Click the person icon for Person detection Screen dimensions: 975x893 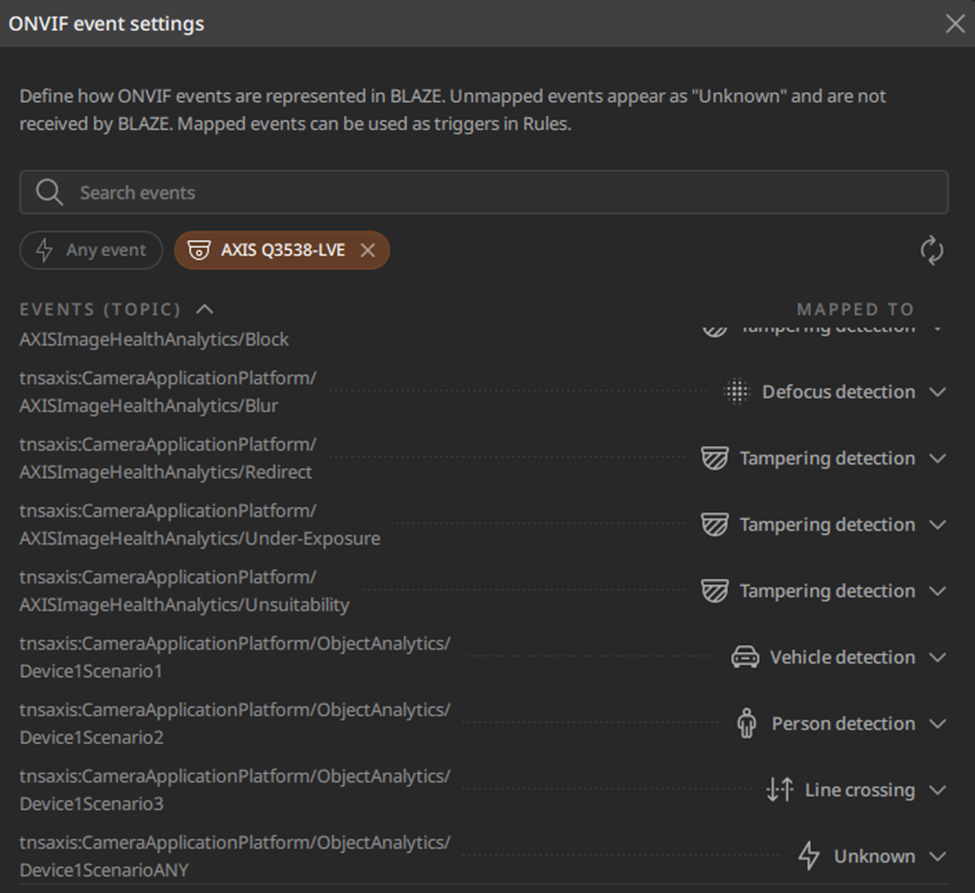pyautogui.click(x=746, y=724)
